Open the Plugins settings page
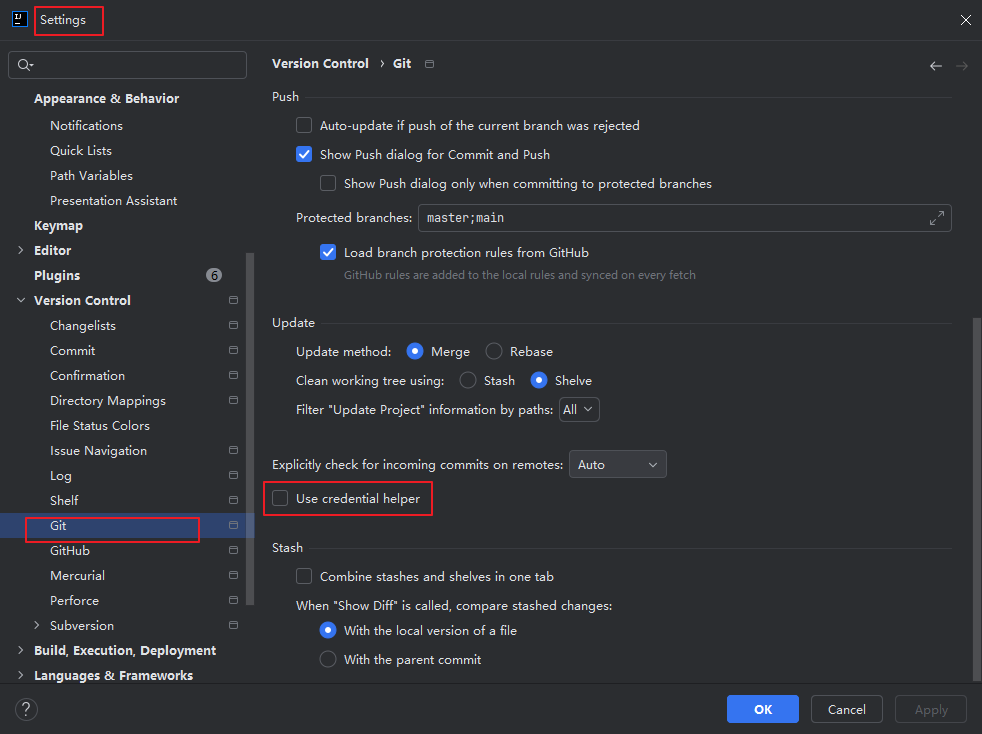The height and width of the screenshot is (734, 982). tap(57, 275)
